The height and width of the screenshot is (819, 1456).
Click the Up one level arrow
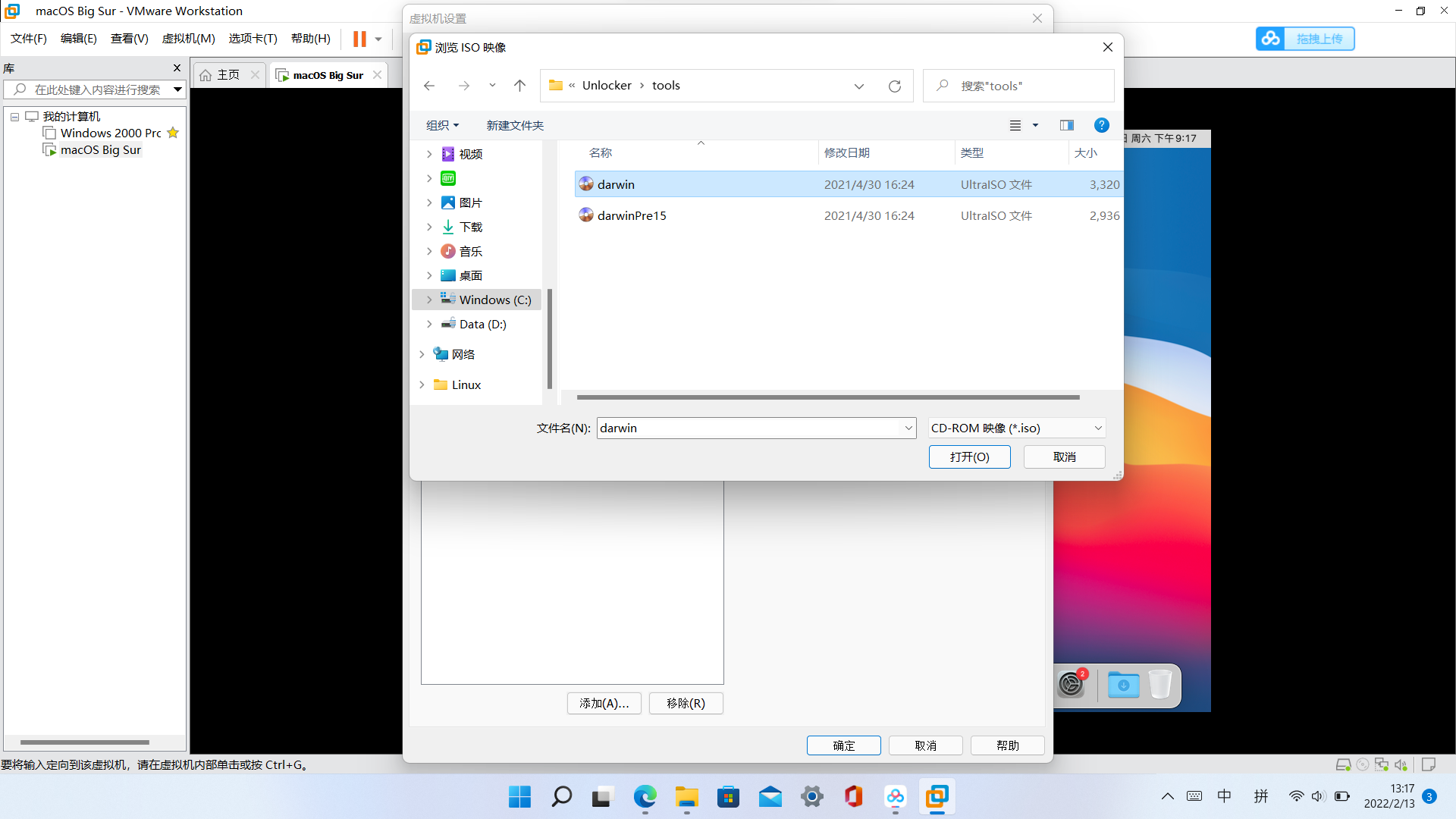[x=519, y=86]
